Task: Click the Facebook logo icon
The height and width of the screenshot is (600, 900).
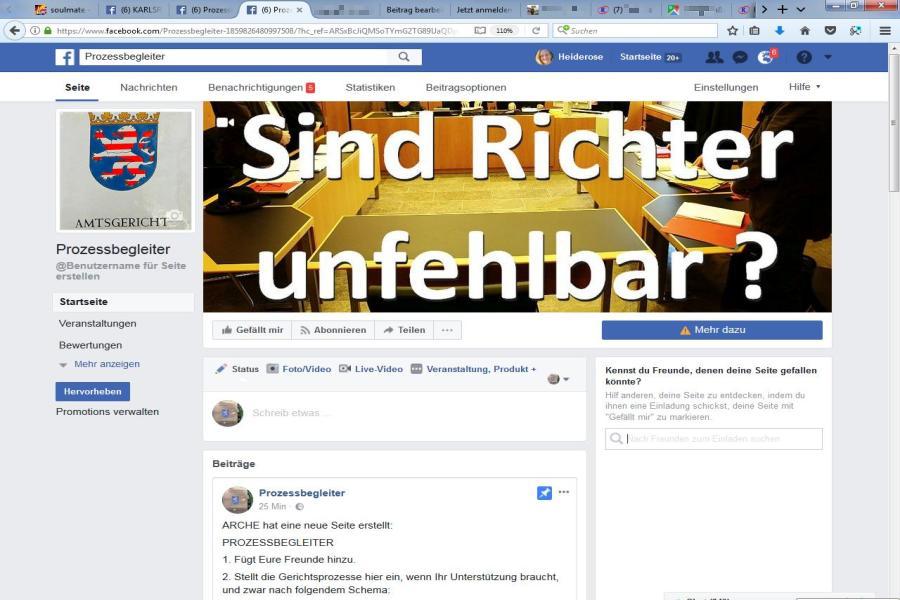Action: (x=65, y=57)
